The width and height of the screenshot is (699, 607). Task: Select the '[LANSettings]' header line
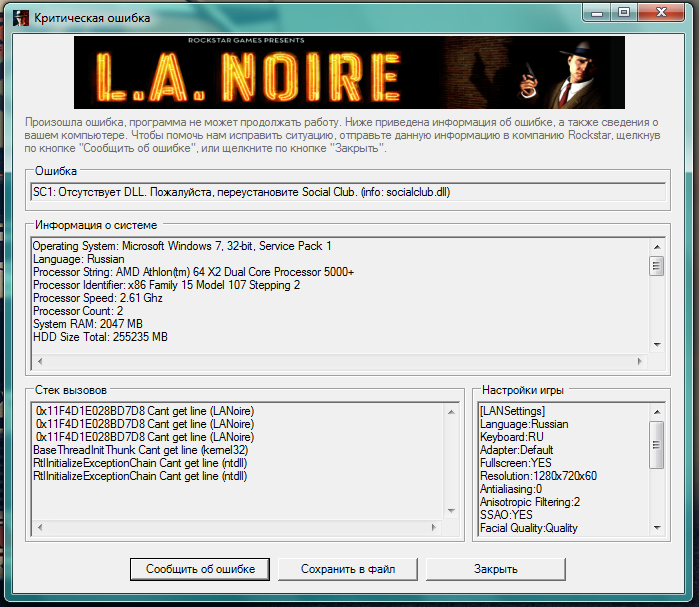[512, 411]
